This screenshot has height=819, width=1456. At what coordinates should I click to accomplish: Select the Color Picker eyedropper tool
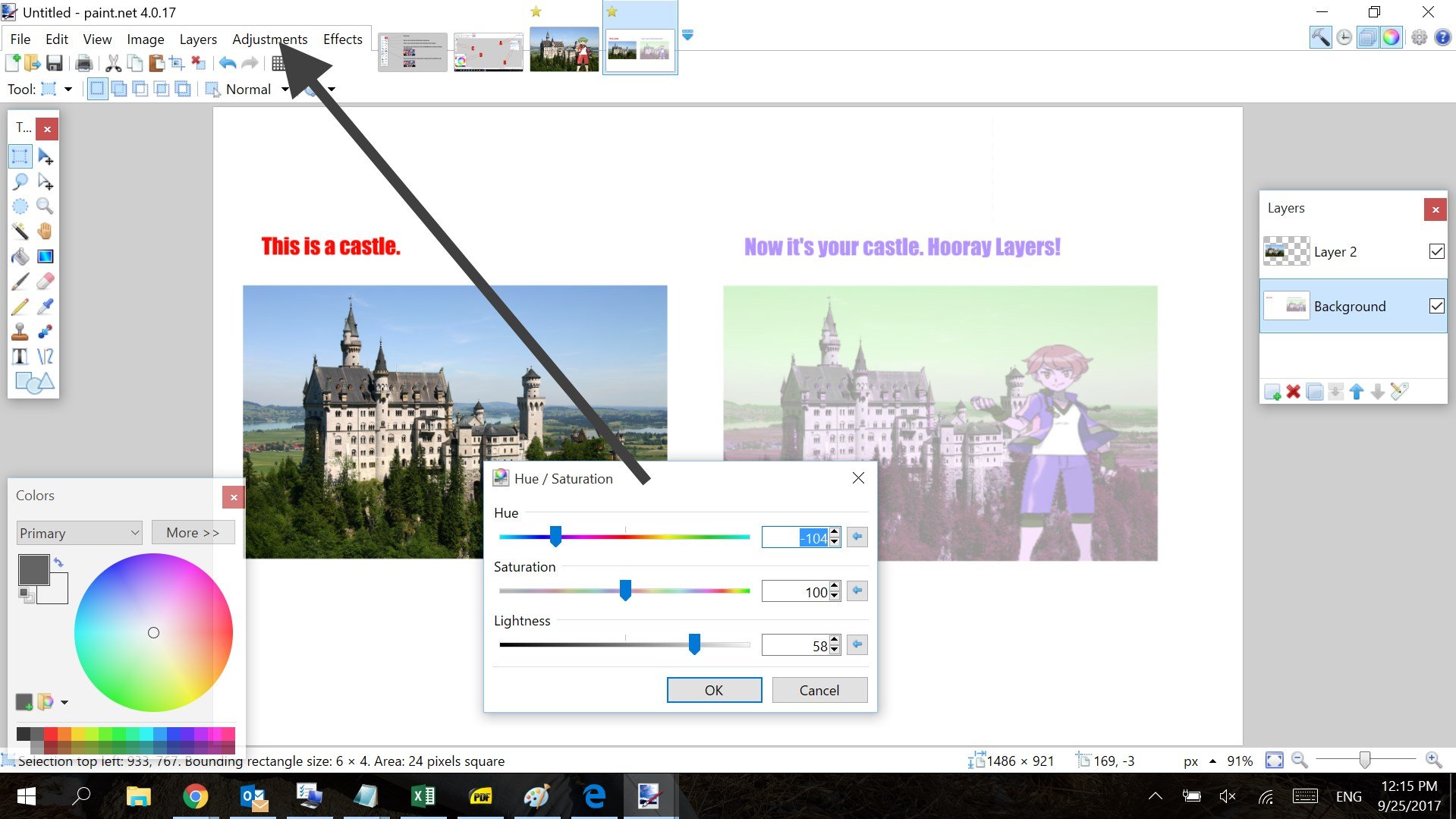[x=46, y=307]
